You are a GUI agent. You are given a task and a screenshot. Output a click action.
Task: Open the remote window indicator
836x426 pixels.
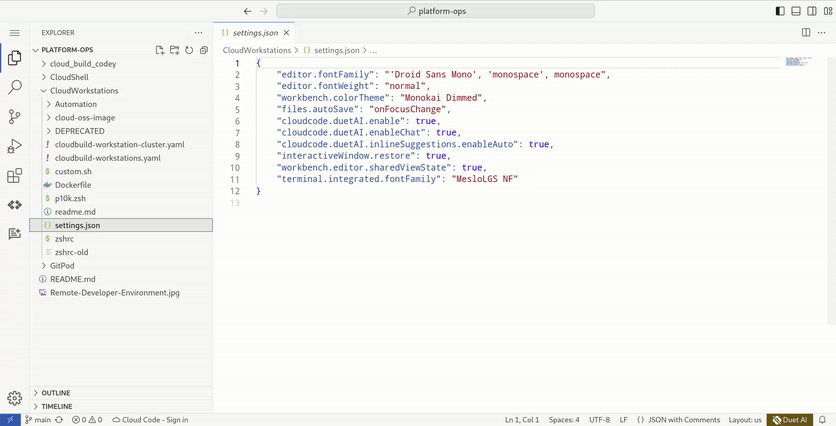(x=10, y=420)
